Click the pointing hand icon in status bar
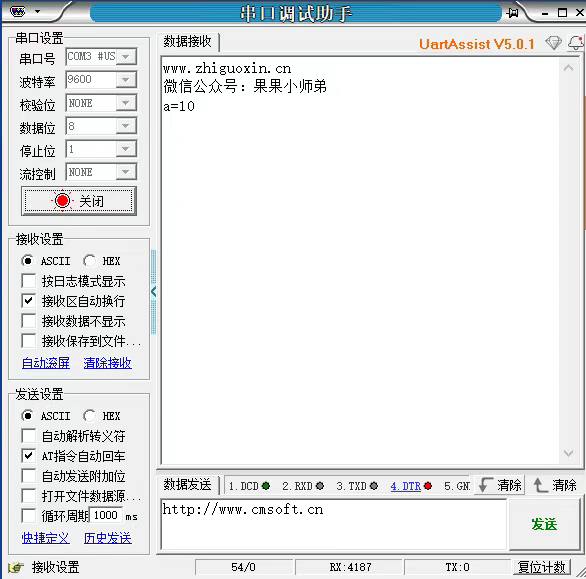 click(16, 567)
